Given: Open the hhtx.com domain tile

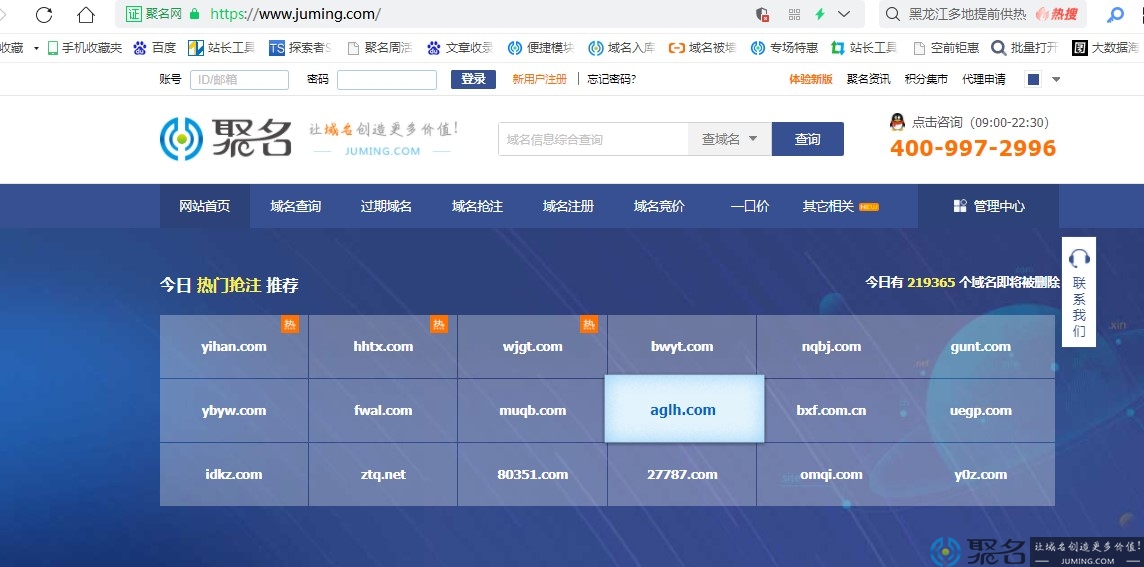Looking at the screenshot, I should [383, 347].
